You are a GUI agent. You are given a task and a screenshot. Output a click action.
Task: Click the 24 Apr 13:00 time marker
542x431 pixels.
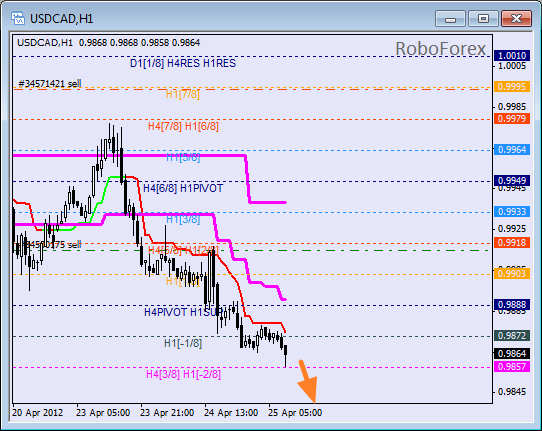pos(231,413)
